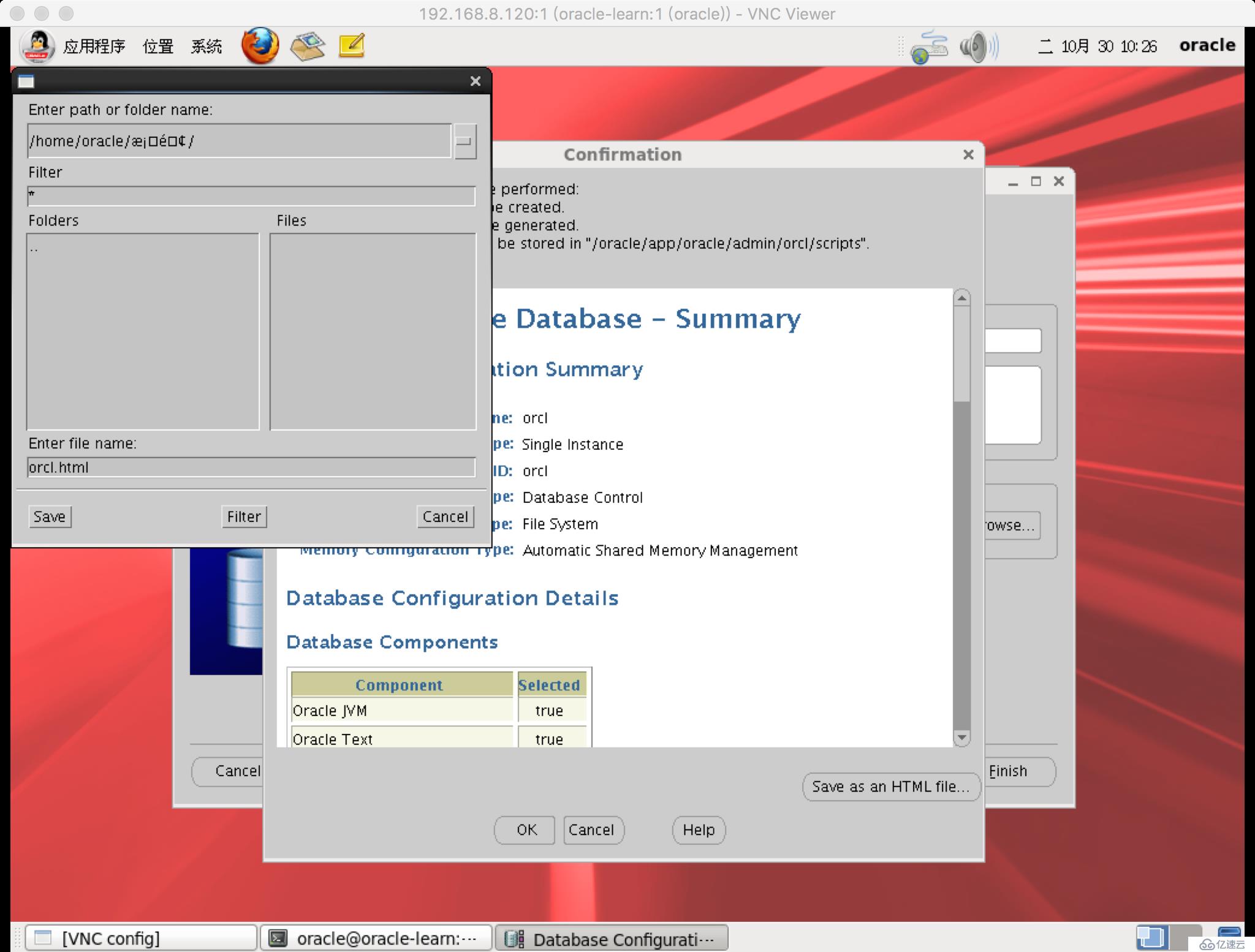
Task: Click the Automatic Shared Memory Management value
Action: [660, 551]
